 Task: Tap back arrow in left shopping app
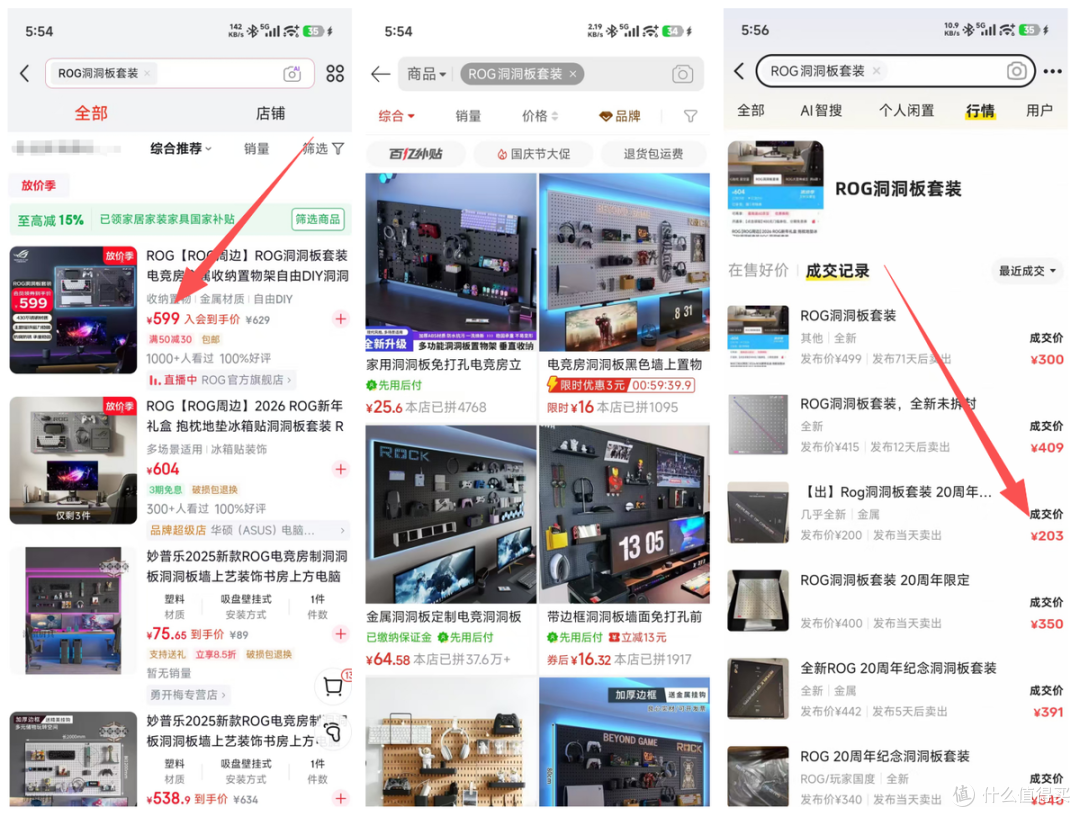coord(25,74)
